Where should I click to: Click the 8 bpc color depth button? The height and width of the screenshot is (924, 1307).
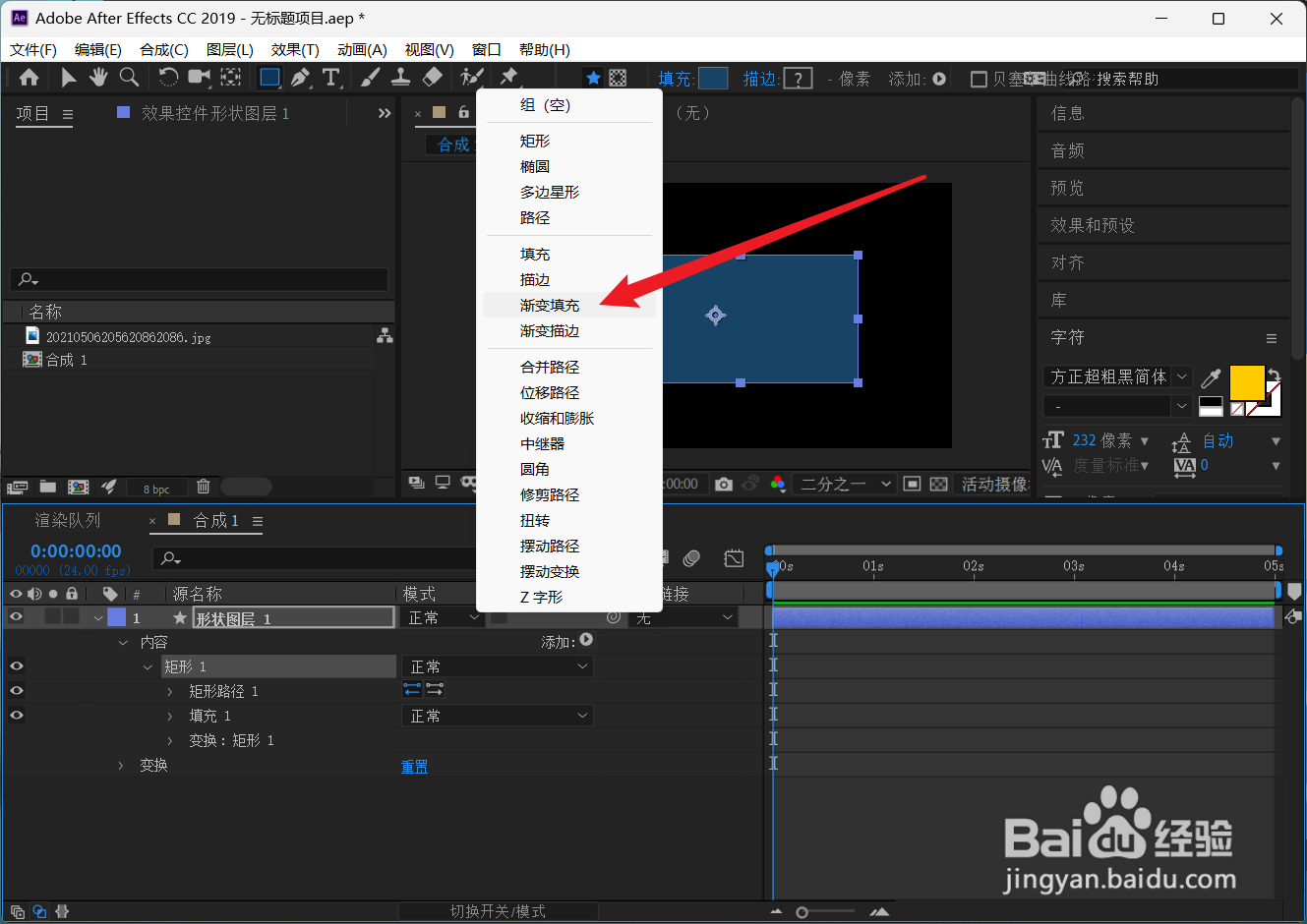[156, 489]
